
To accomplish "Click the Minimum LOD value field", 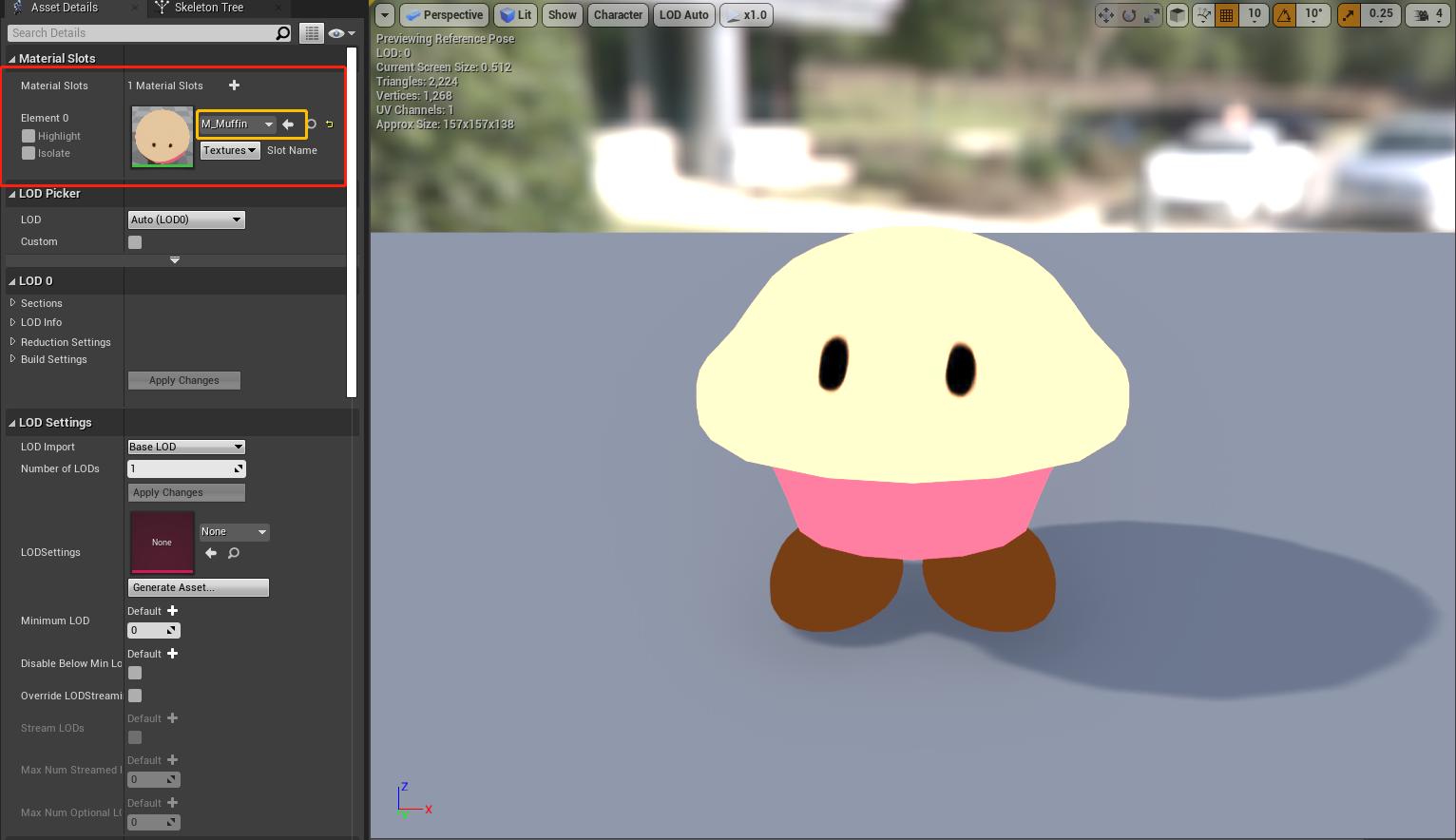I will [154, 630].
